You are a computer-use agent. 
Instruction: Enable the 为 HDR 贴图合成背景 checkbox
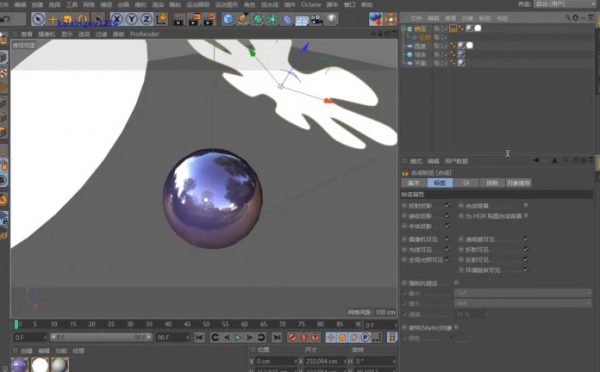click(x=526, y=216)
